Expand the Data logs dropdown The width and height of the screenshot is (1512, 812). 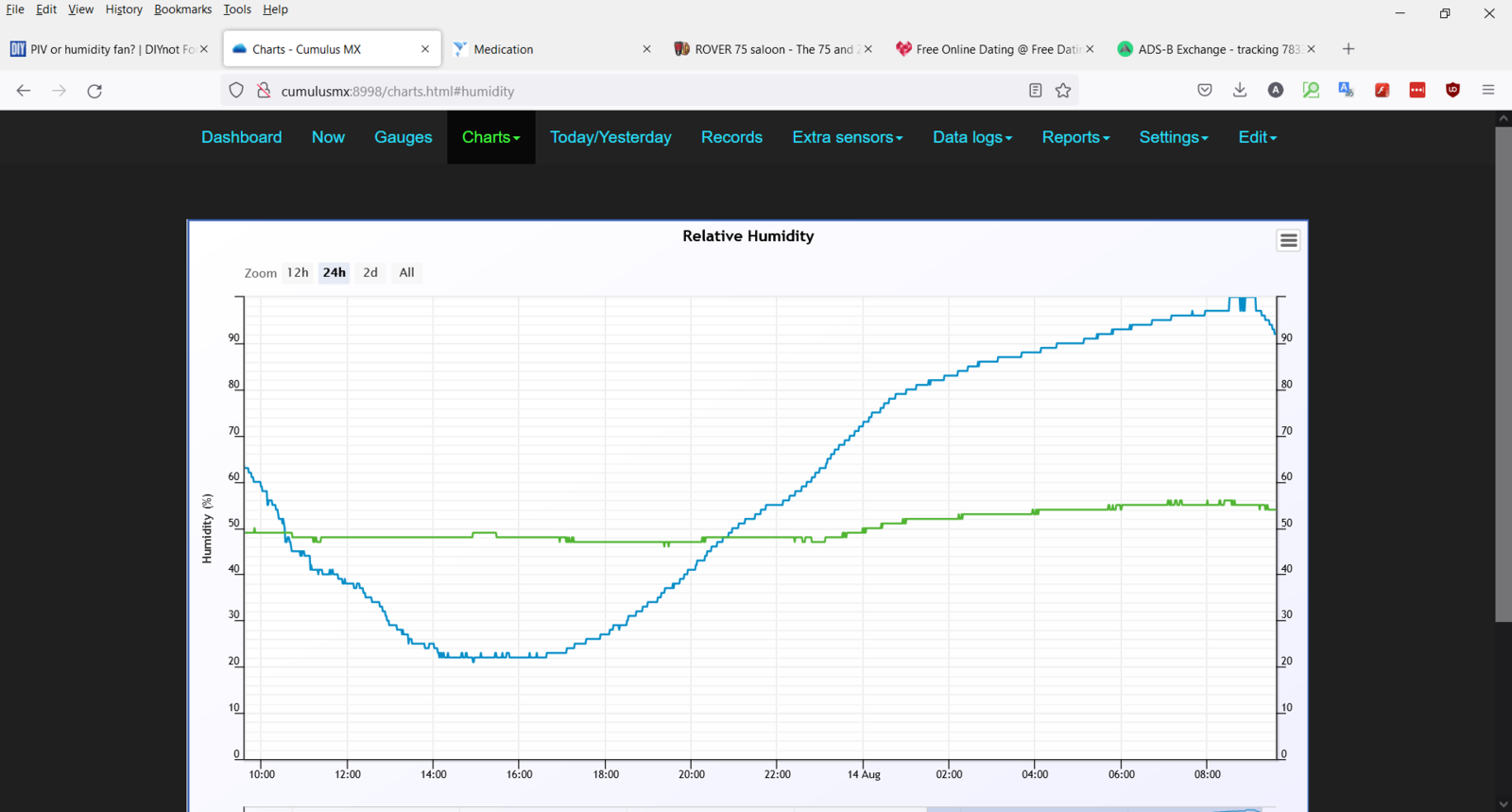pyautogui.click(x=972, y=137)
